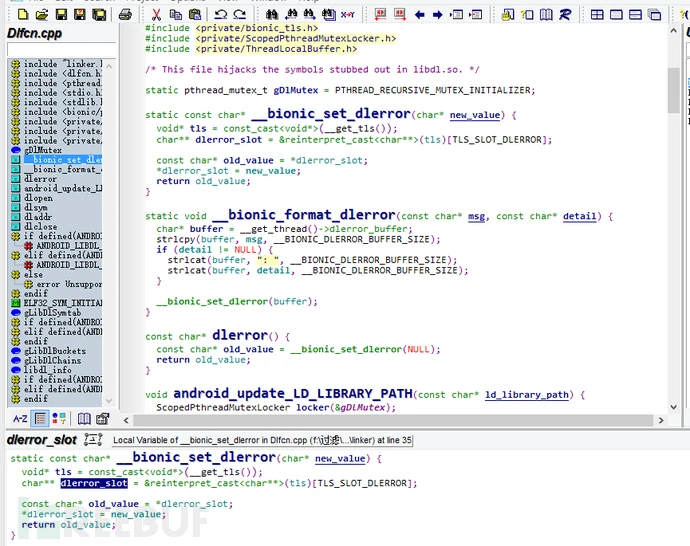Toggle the symbol list outline view button
690x546 pixels.
[40, 418]
